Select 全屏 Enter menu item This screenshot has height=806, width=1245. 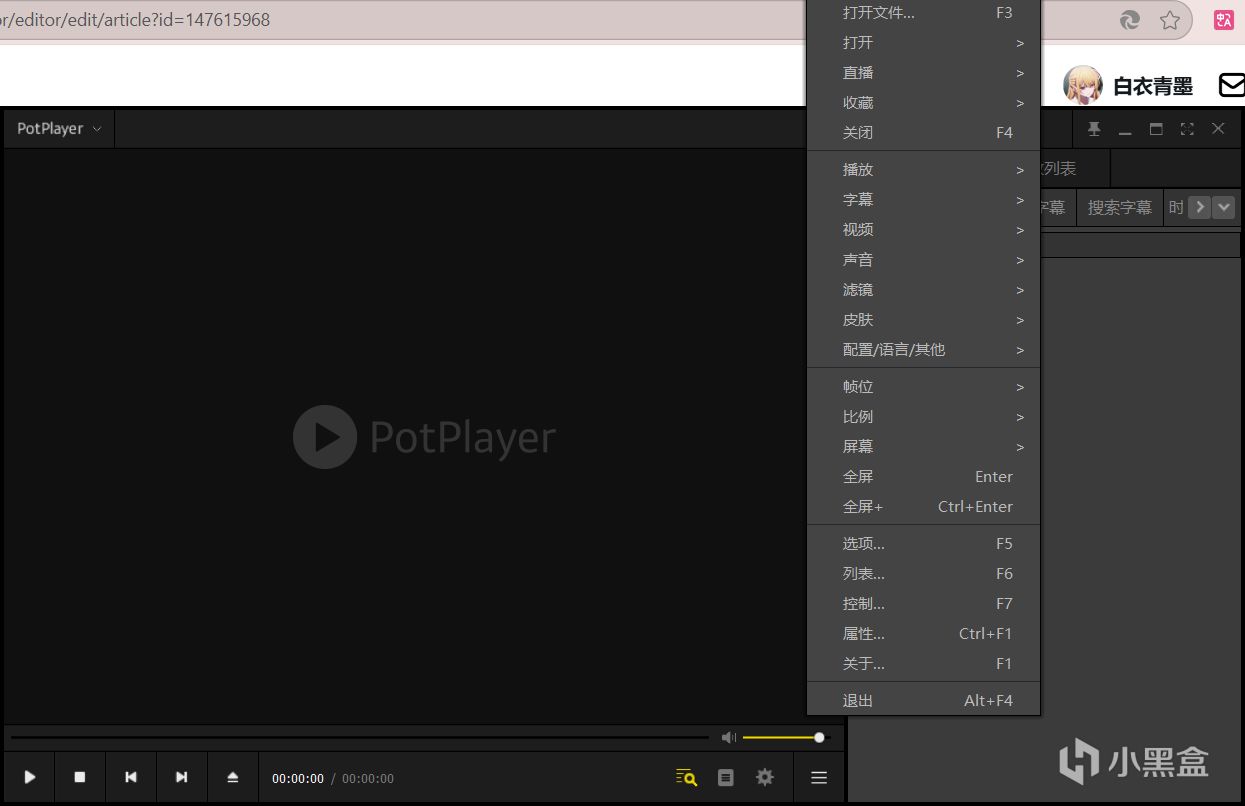point(924,477)
